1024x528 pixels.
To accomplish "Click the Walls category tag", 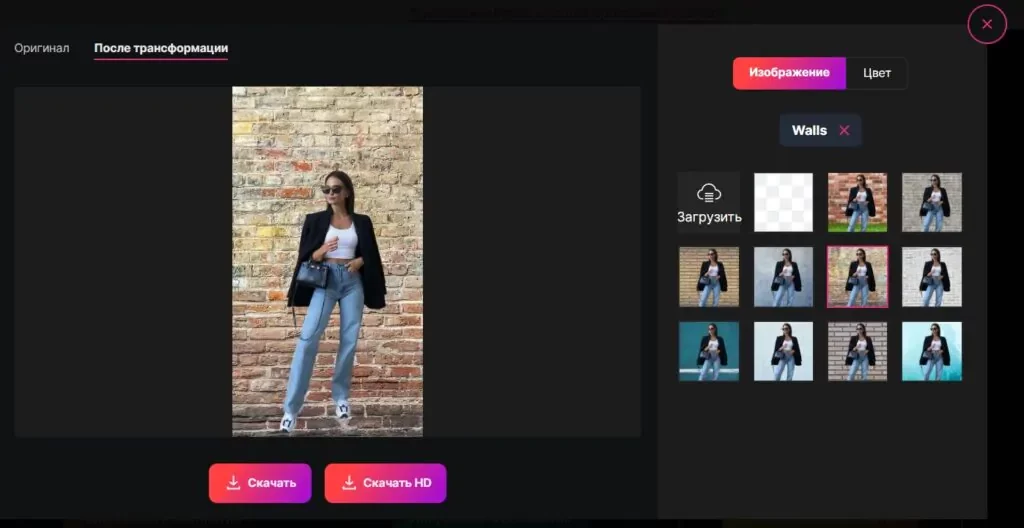I will pyautogui.click(x=809, y=130).
